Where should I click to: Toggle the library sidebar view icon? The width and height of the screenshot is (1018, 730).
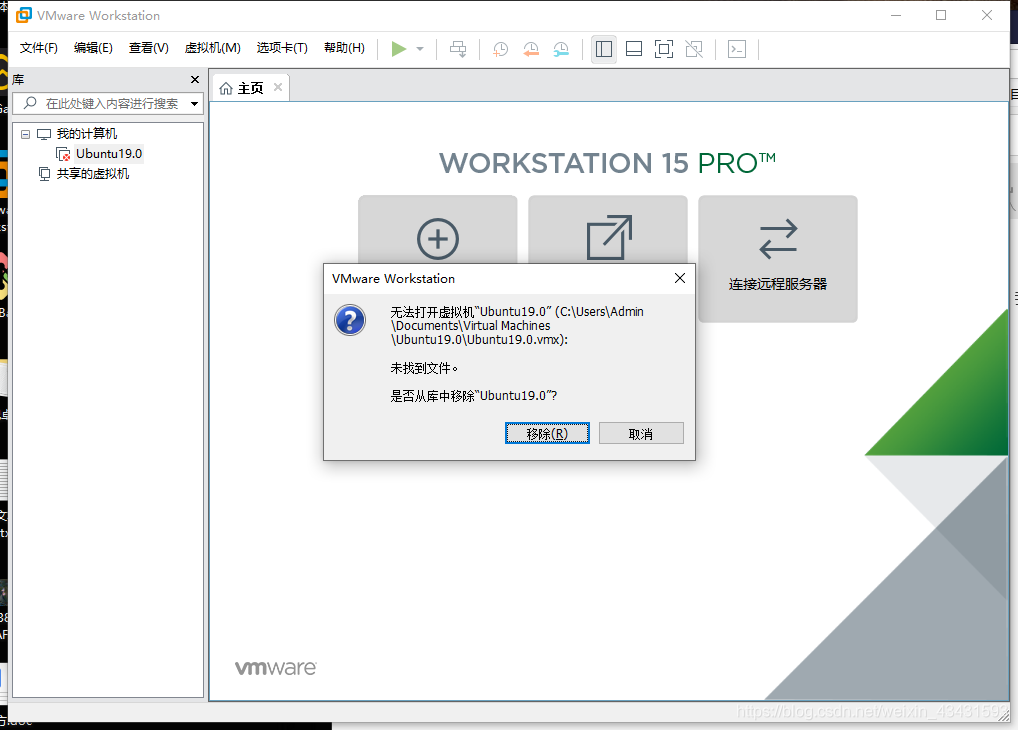[604, 49]
